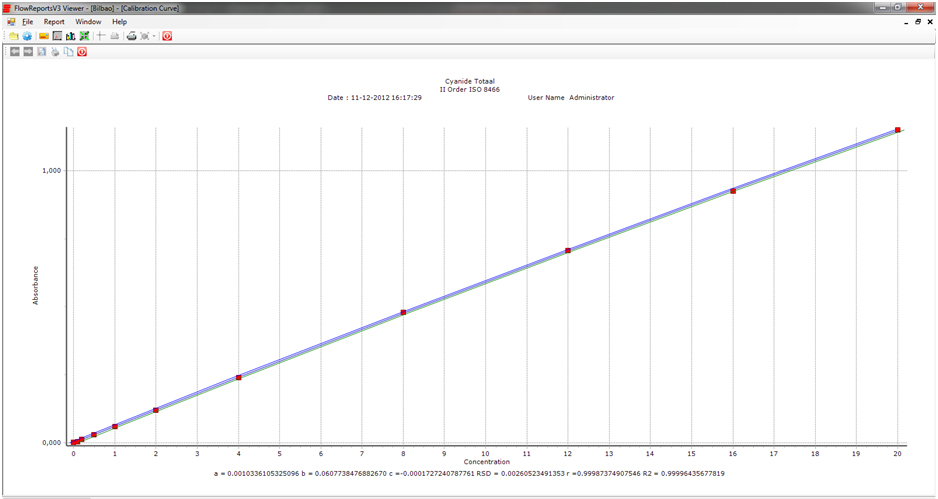Click the copy pages icon in report toolbar
Screen dimensions: 938x499
pyautogui.click(x=68, y=51)
